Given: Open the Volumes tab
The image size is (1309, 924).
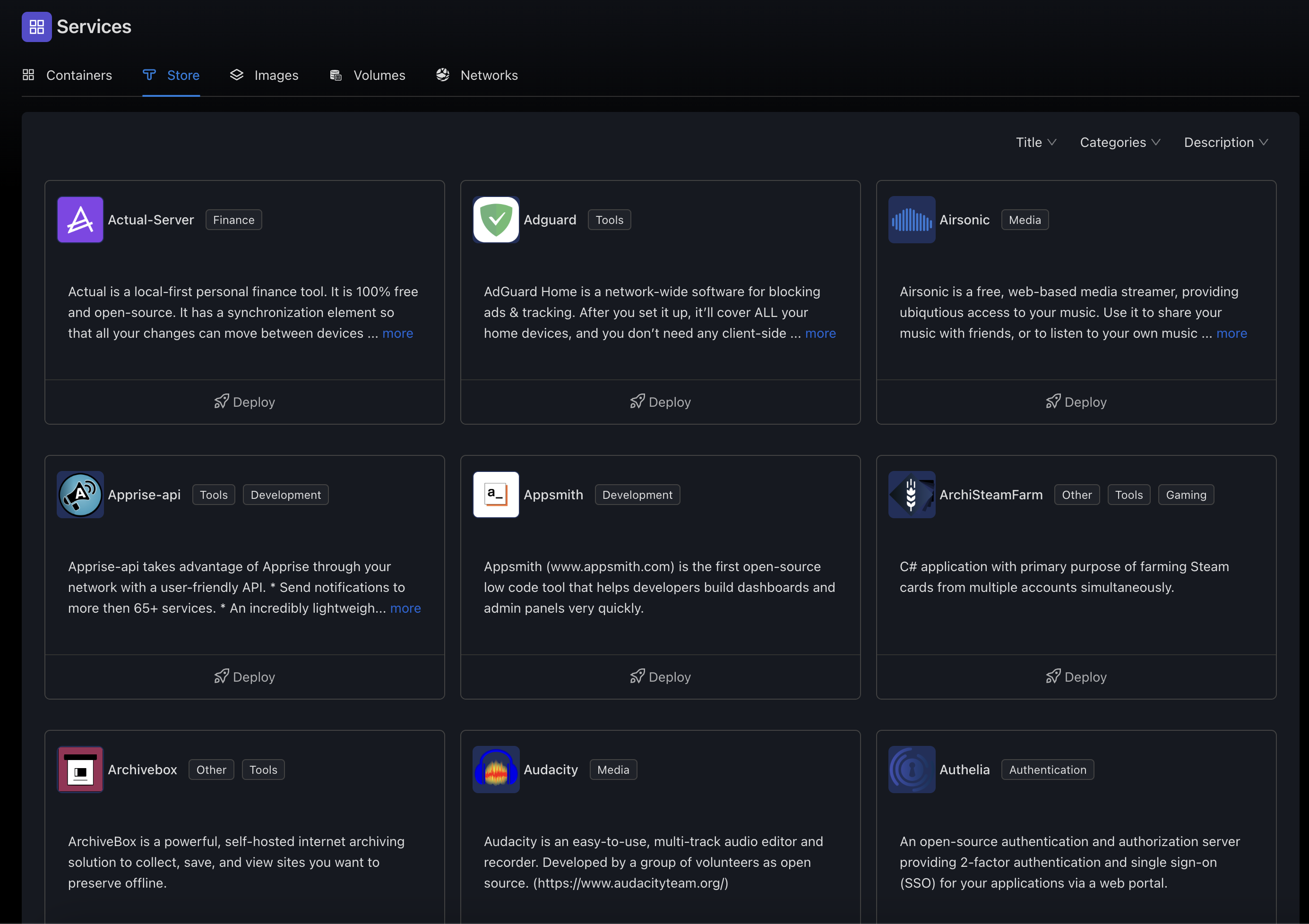Looking at the screenshot, I should [x=367, y=75].
